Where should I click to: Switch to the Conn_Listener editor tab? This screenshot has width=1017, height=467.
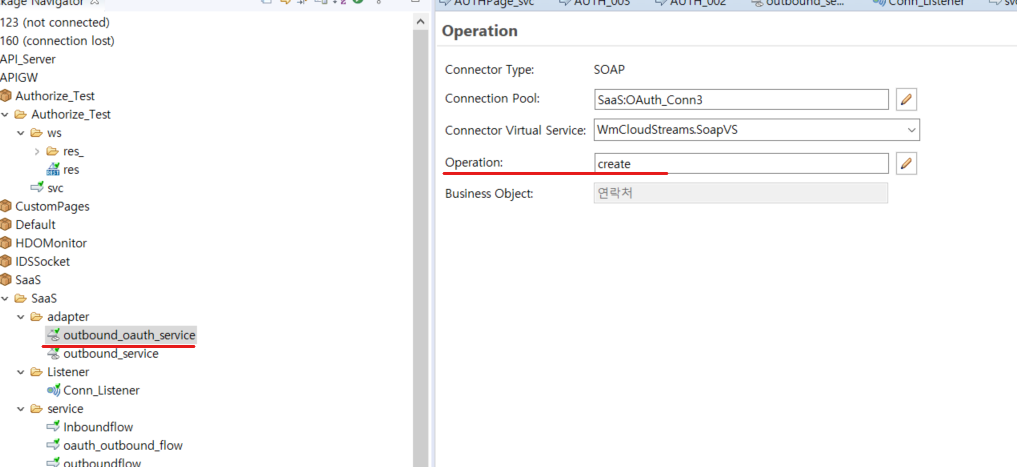click(x=920, y=5)
